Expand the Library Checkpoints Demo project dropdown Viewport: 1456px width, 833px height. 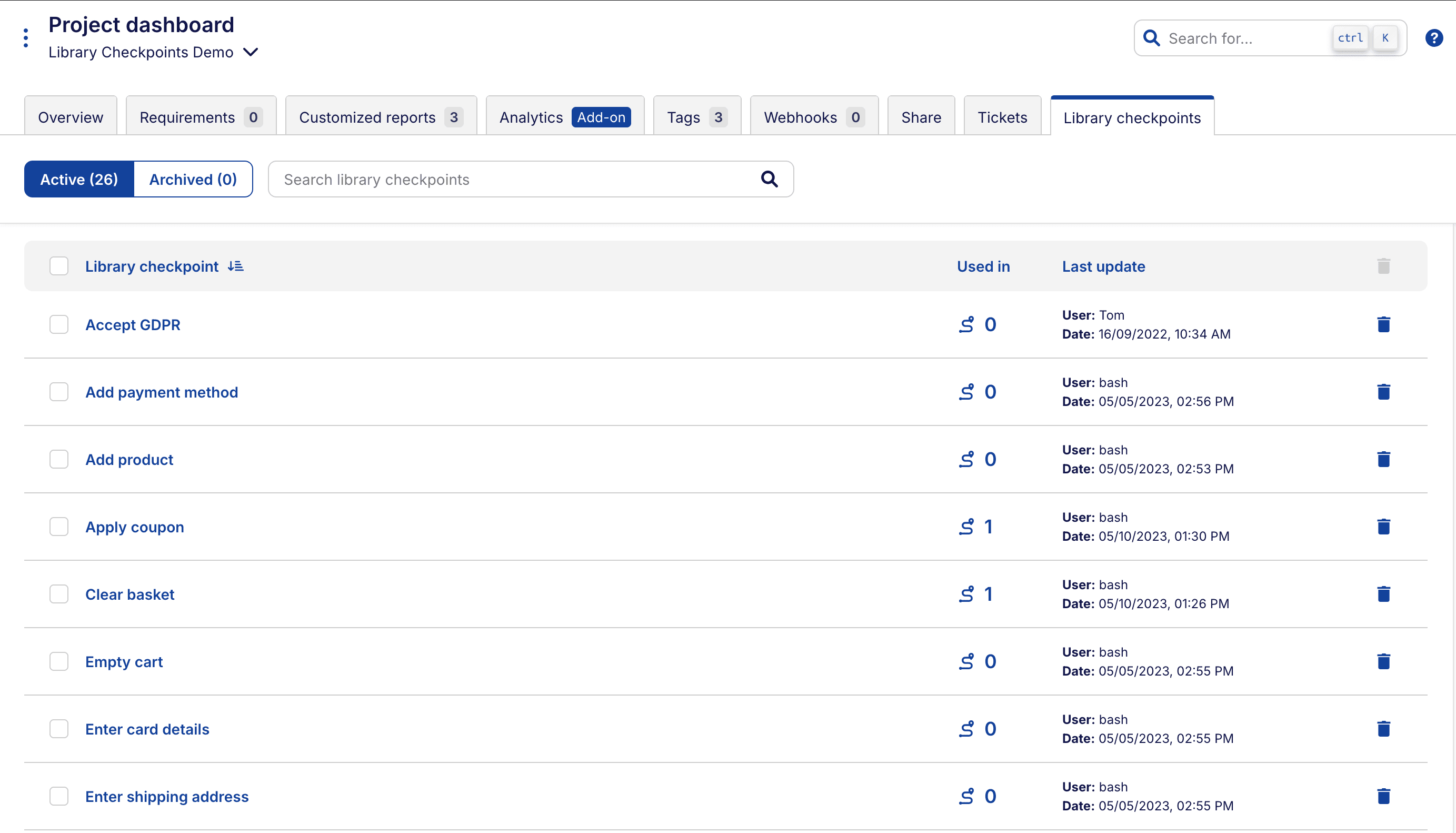click(x=251, y=52)
